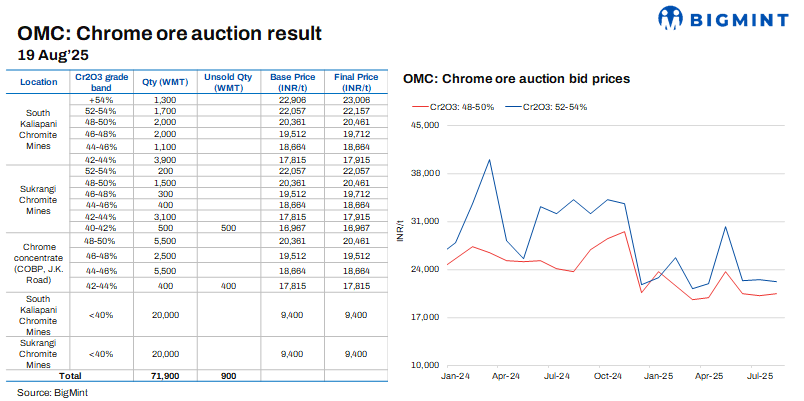Select the Final Price (INR/t) header
Screen dimensions: 804x401
coord(356,81)
